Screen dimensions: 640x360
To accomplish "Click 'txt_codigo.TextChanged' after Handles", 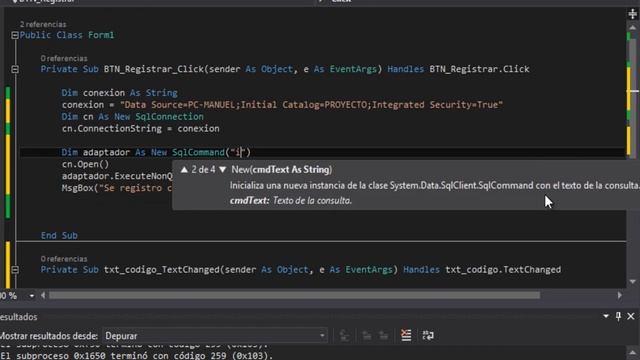I will point(503,270).
